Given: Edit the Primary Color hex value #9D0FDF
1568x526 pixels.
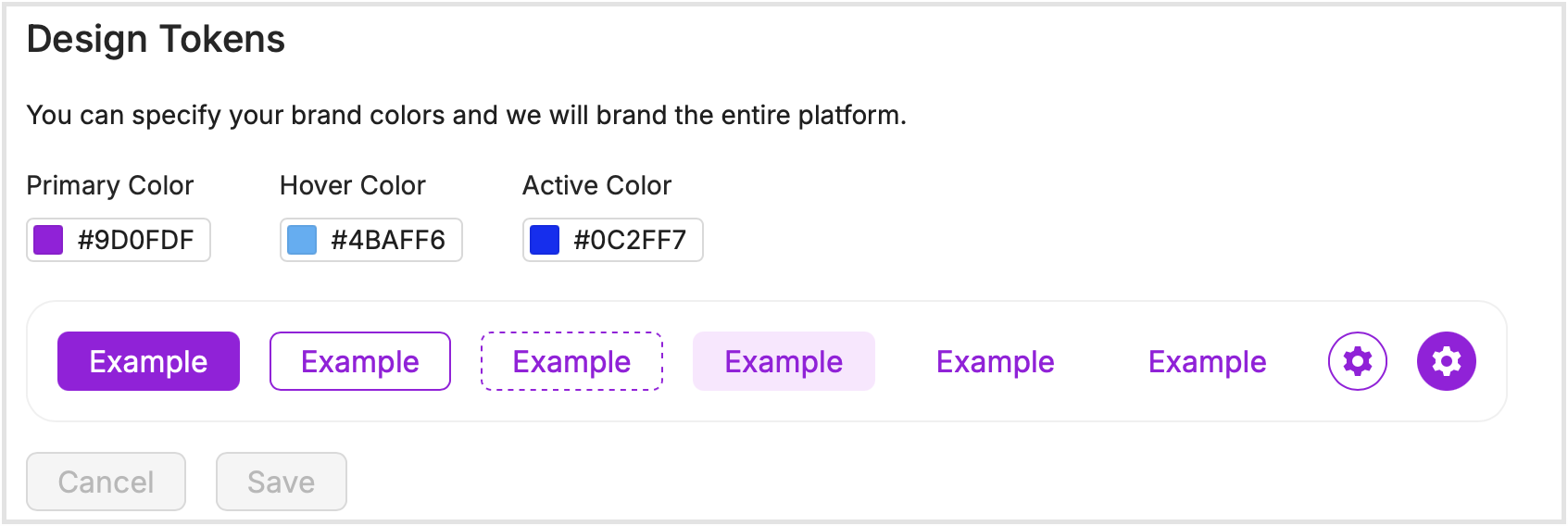Looking at the screenshot, I should [136, 240].
